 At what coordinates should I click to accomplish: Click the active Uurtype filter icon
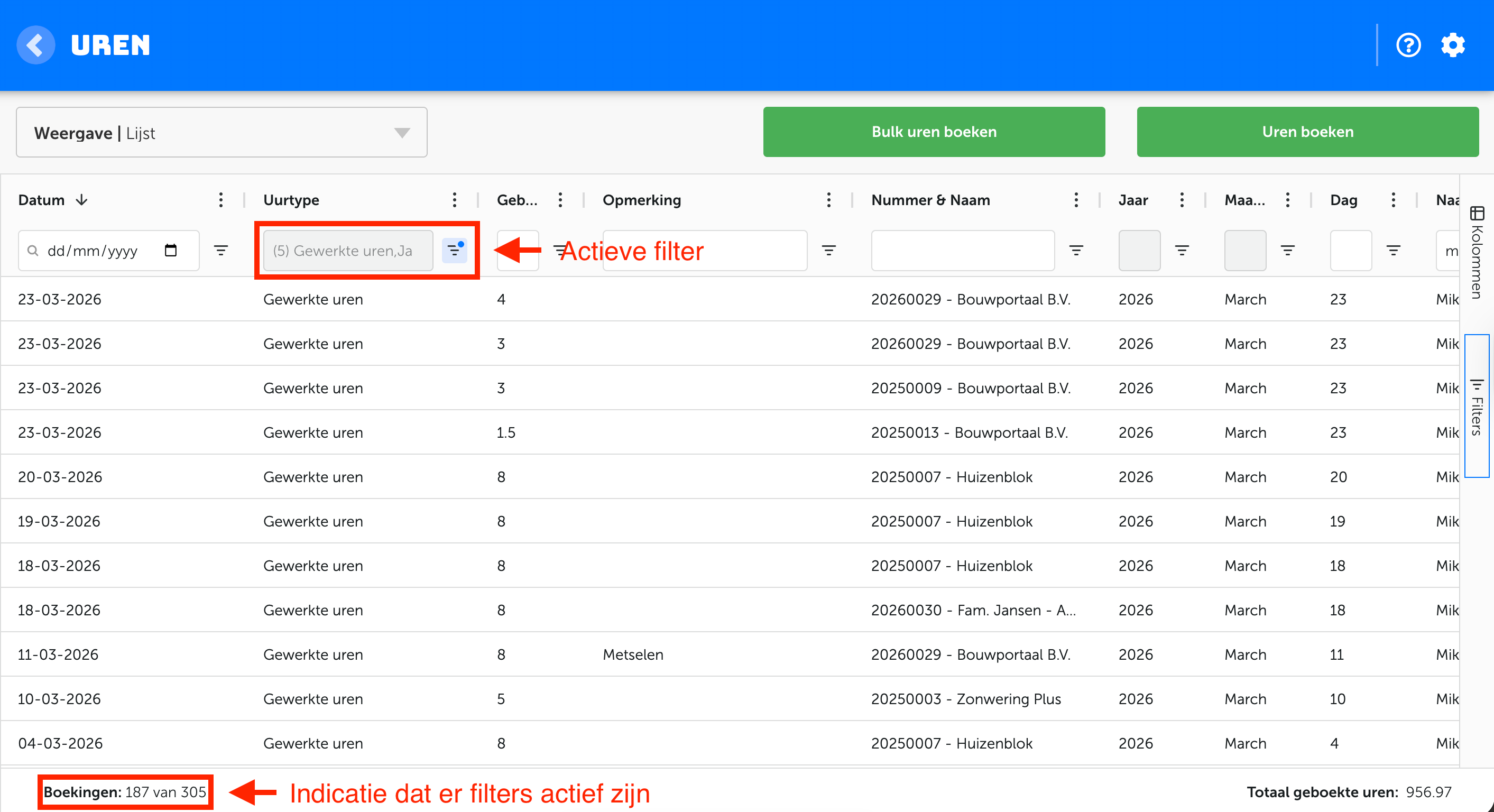tap(454, 250)
